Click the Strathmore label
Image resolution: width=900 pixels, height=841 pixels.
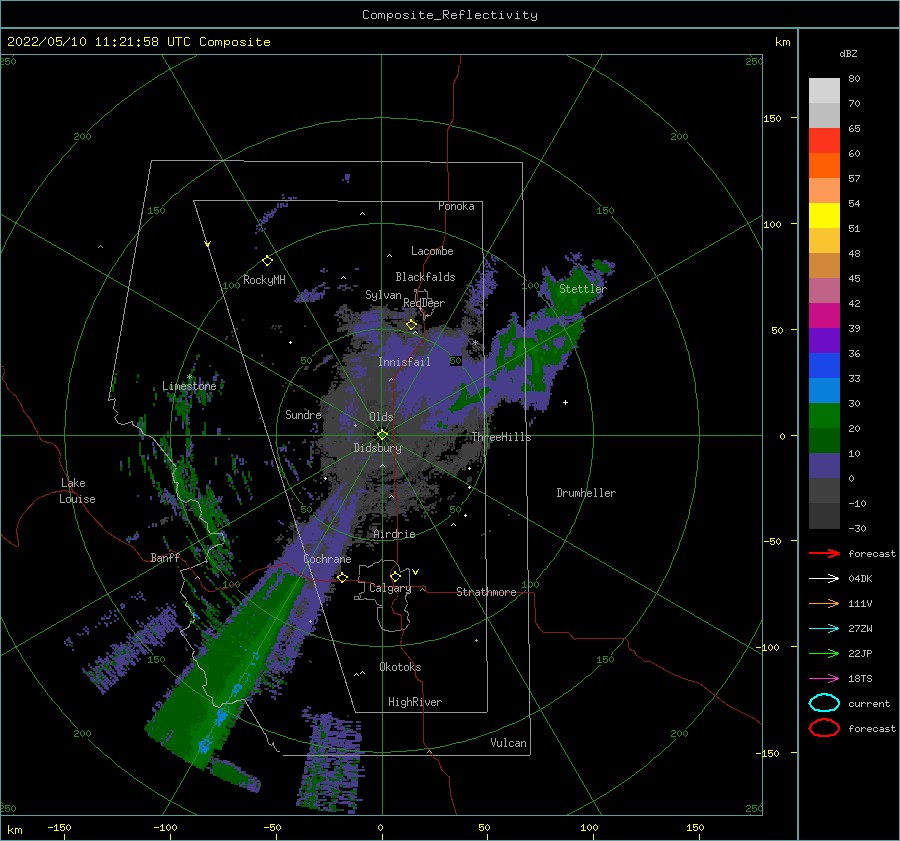[x=486, y=592]
